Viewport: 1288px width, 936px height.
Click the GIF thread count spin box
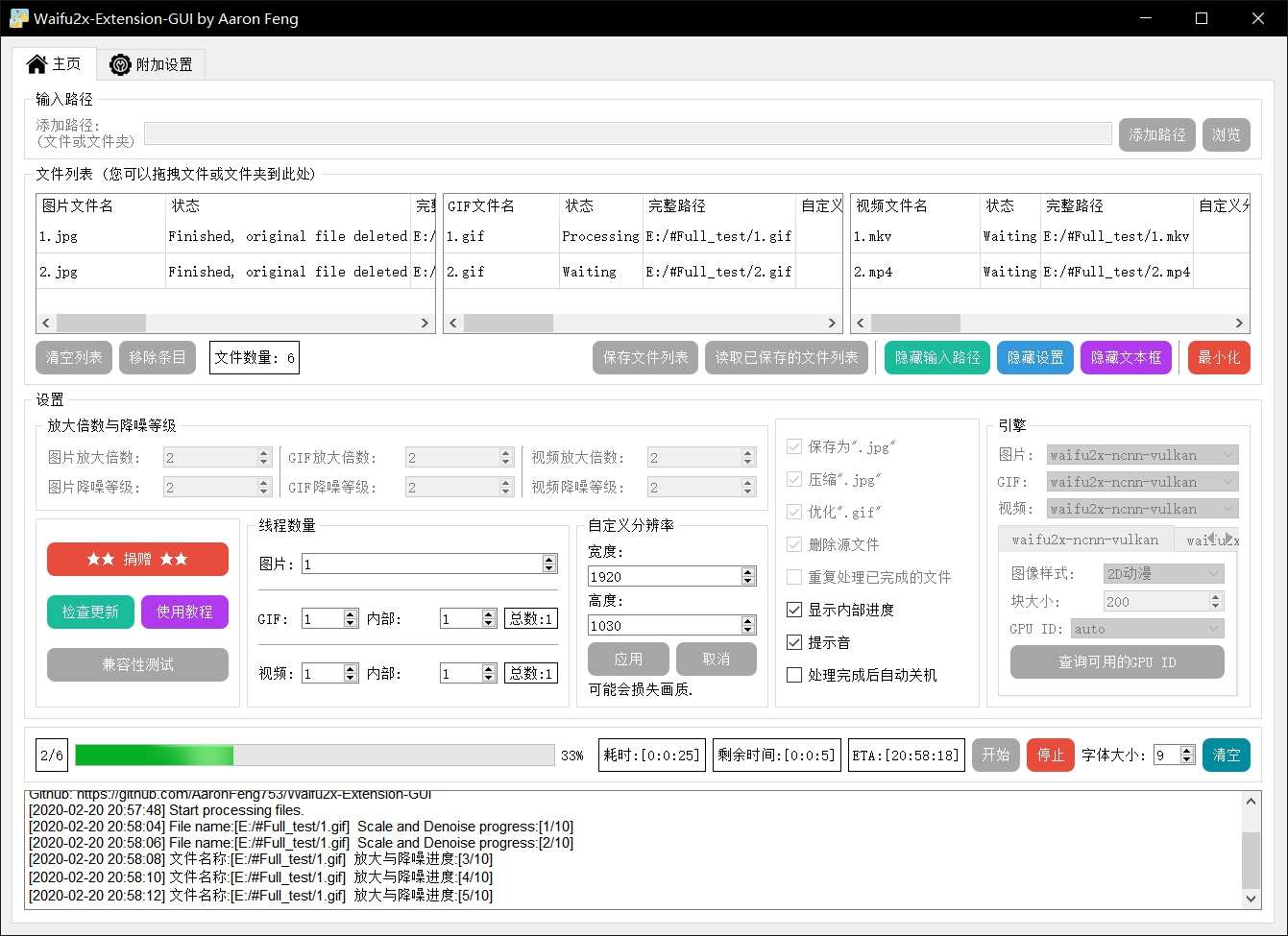click(x=330, y=619)
